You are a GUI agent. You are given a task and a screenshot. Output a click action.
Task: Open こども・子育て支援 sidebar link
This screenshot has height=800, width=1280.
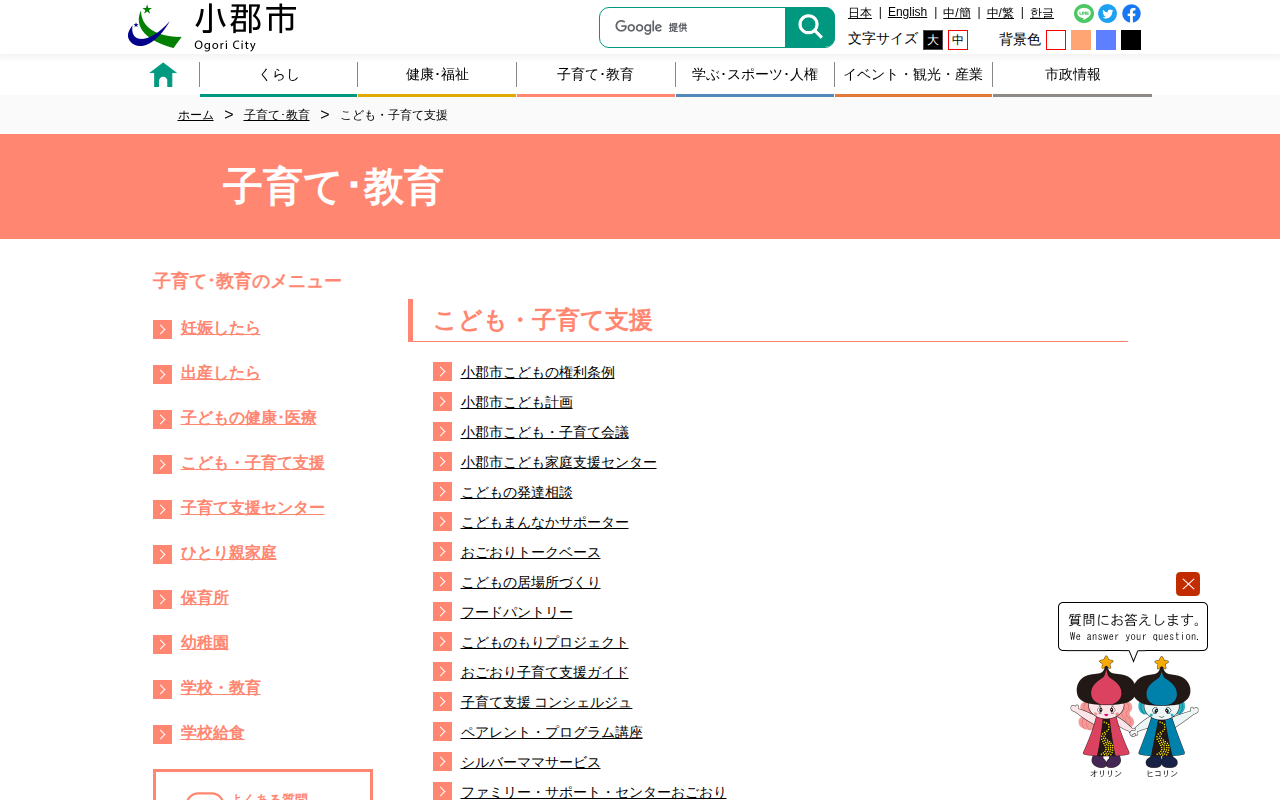coord(253,463)
